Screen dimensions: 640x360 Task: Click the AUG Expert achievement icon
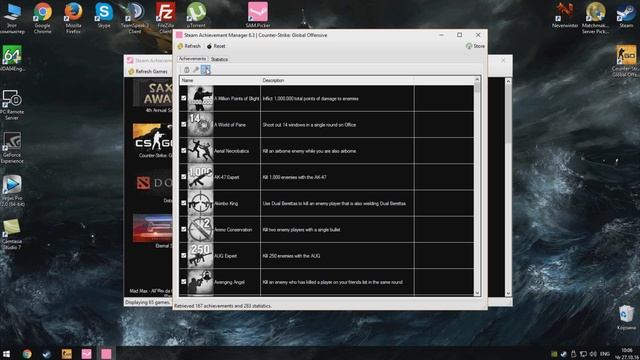point(200,256)
